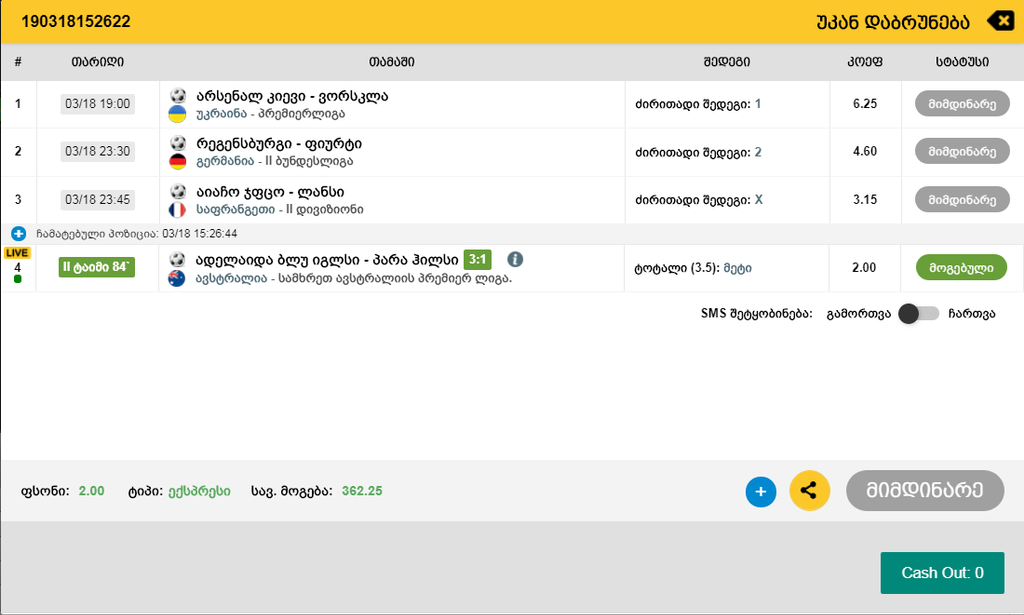Select აიაჩო ჯფცო - ლანსი match title
The width and height of the screenshot is (1024, 615).
click(270, 192)
